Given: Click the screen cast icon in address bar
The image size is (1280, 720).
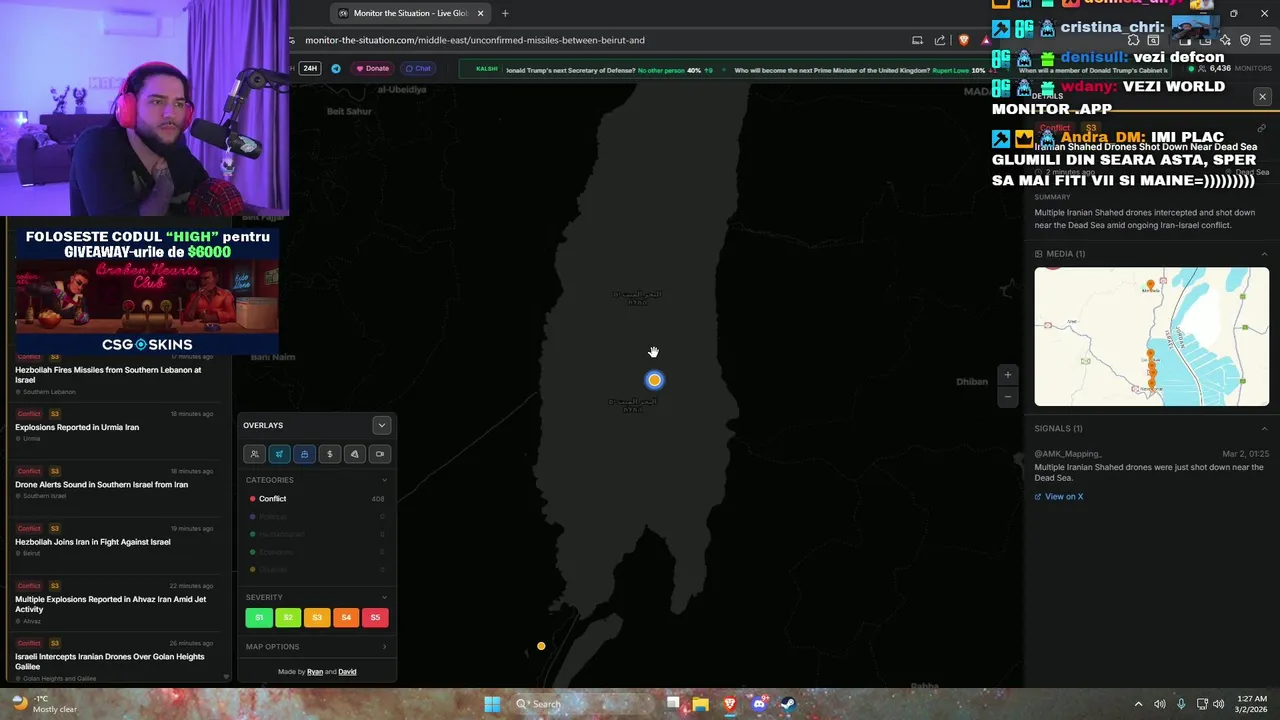Looking at the screenshot, I should tap(917, 40).
